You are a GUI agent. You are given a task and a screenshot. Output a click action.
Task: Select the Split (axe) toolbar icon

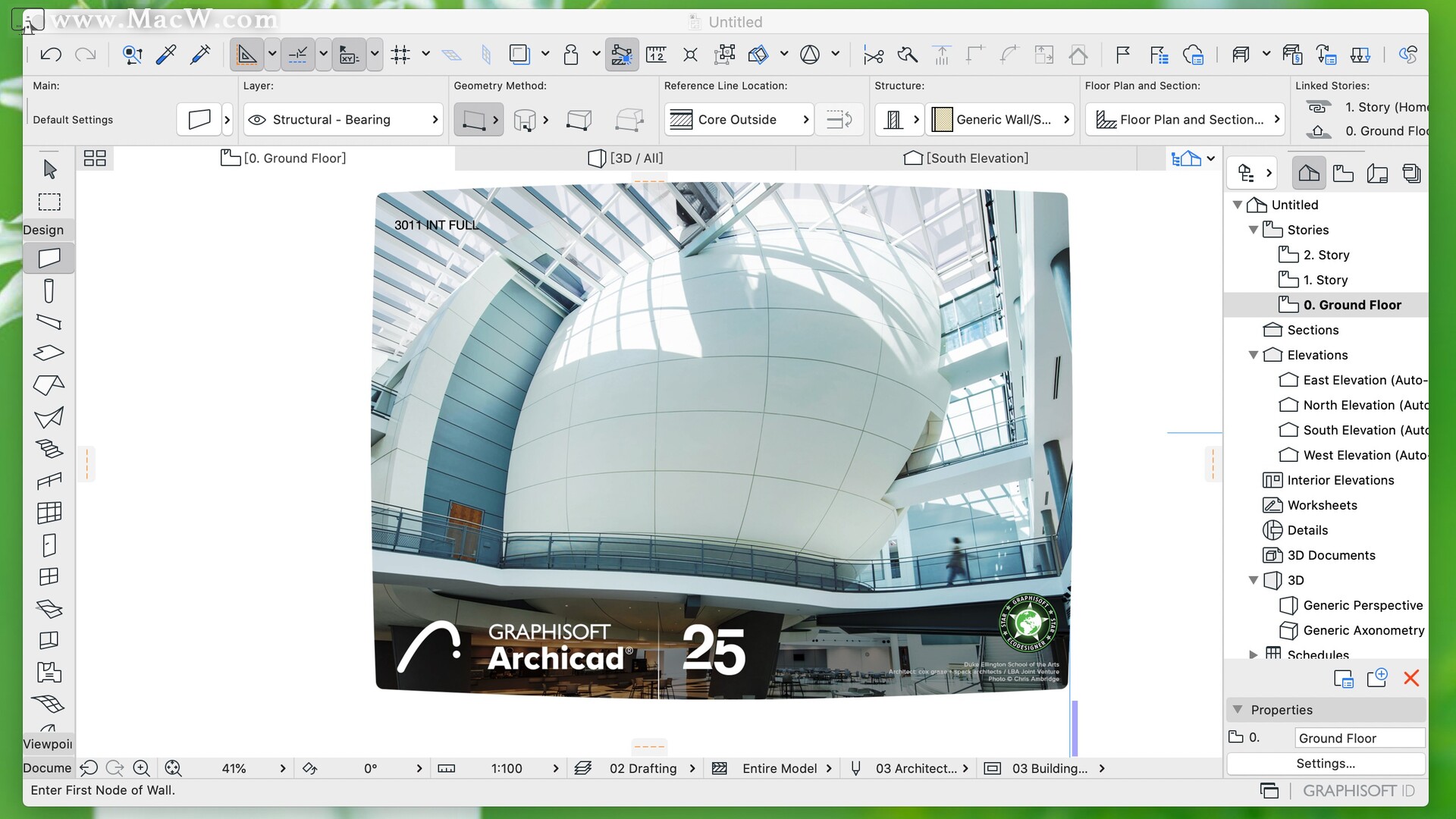pos(908,54)
